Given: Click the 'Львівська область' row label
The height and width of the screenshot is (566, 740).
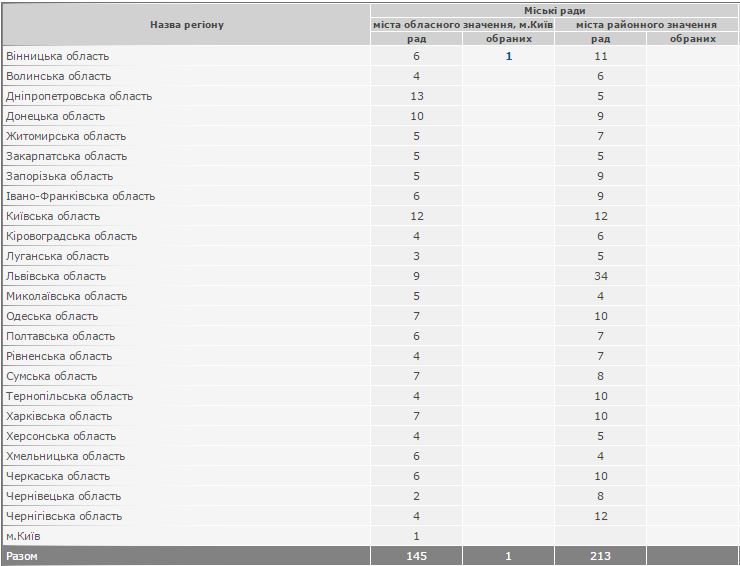Looking at the screenshot, I should point(56,276).
